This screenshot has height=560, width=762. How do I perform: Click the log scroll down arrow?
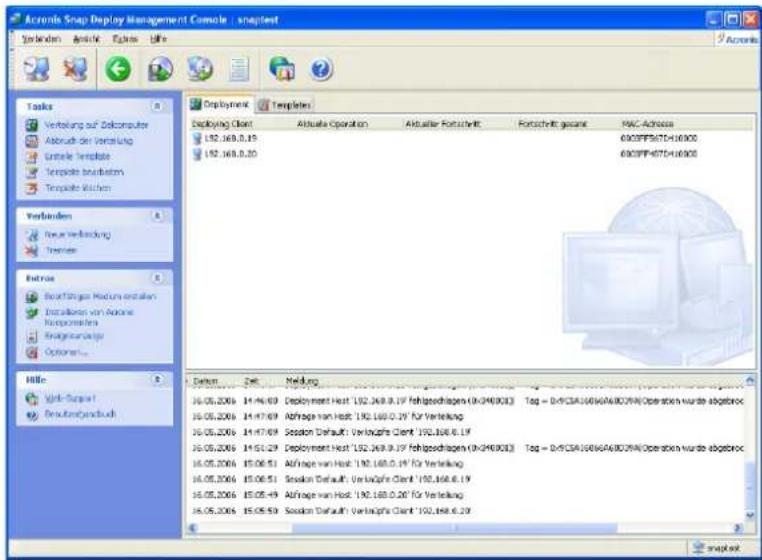click(x=750, y=515)
